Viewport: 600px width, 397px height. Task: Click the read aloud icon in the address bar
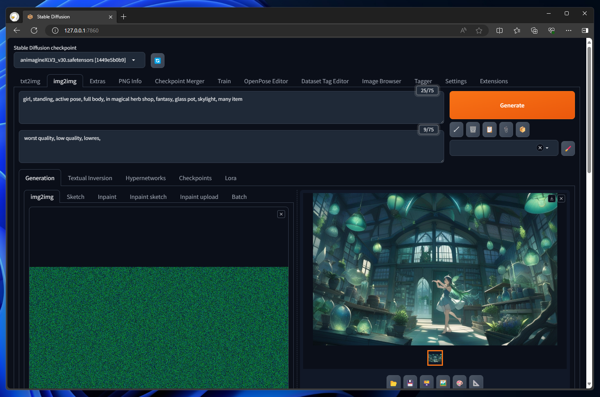click(x=463, y=31)
